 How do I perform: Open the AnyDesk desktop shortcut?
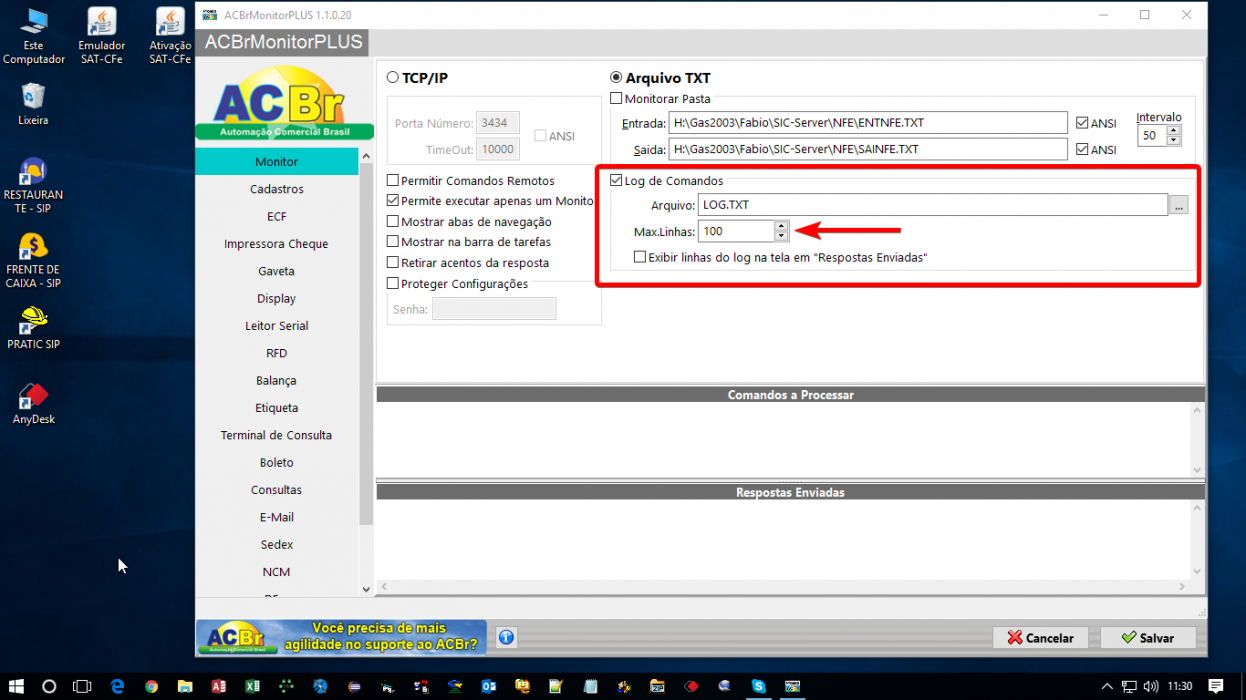pos(33,403)
